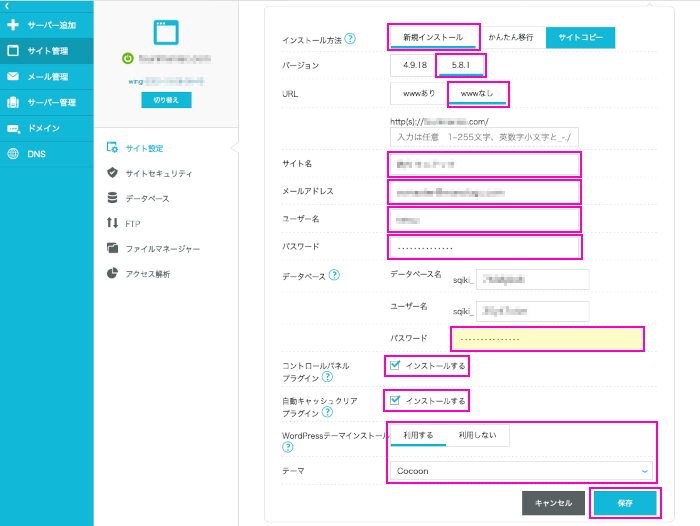Collapse sidebar with top-left chevron
Screen dimensions: 700x526
click(x=7, y=6)
